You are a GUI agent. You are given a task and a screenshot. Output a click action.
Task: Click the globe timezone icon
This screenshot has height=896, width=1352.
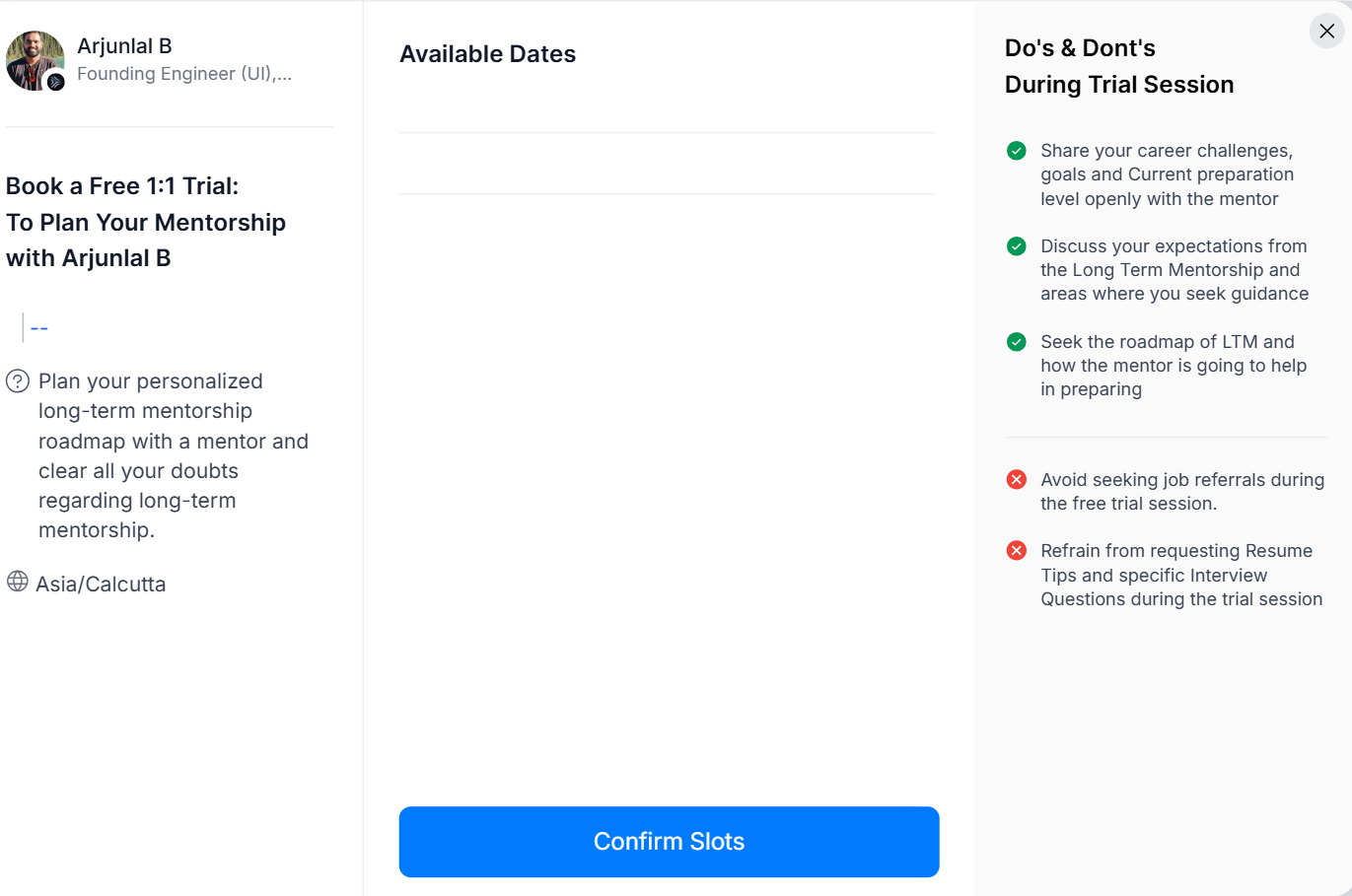[x=18, y=582]
